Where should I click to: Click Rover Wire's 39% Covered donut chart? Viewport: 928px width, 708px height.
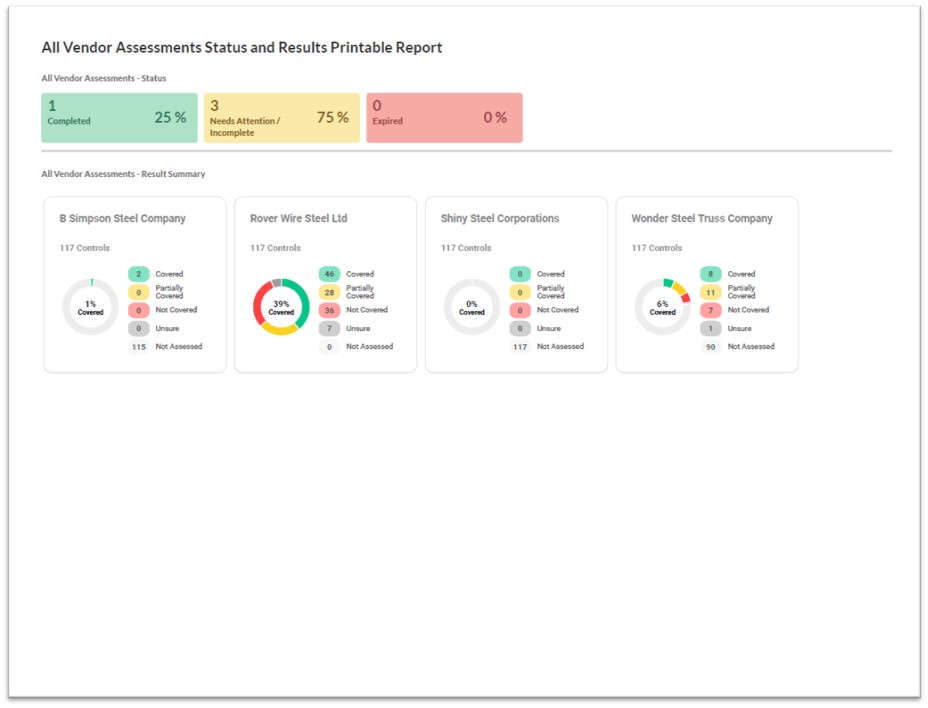tap(281, 307)
